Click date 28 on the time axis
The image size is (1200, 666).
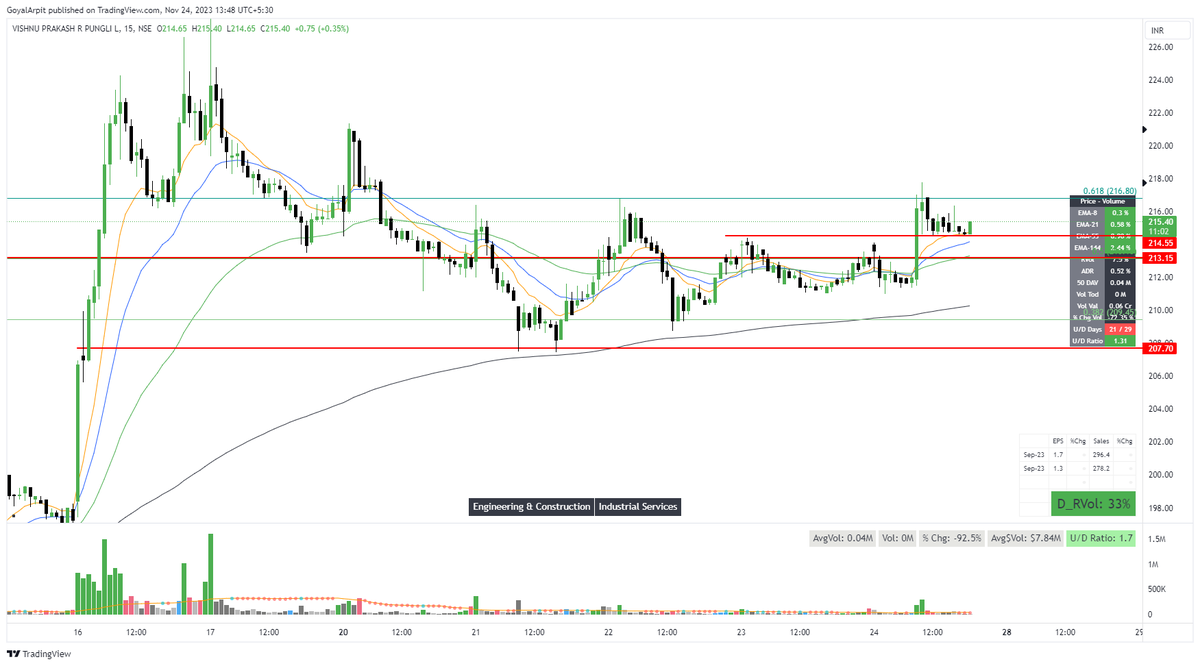click(1007, 632)
